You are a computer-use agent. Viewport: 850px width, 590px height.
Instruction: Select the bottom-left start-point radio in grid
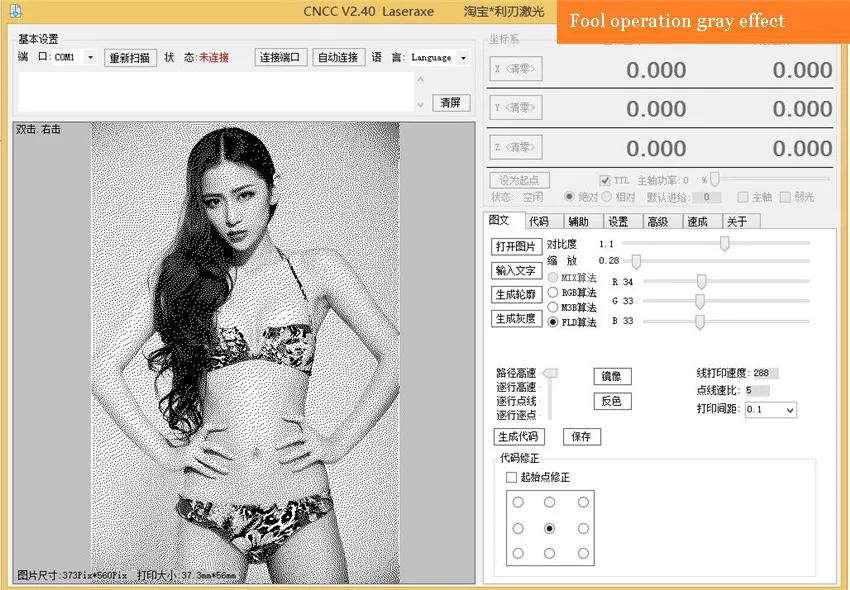pos(518,554)
